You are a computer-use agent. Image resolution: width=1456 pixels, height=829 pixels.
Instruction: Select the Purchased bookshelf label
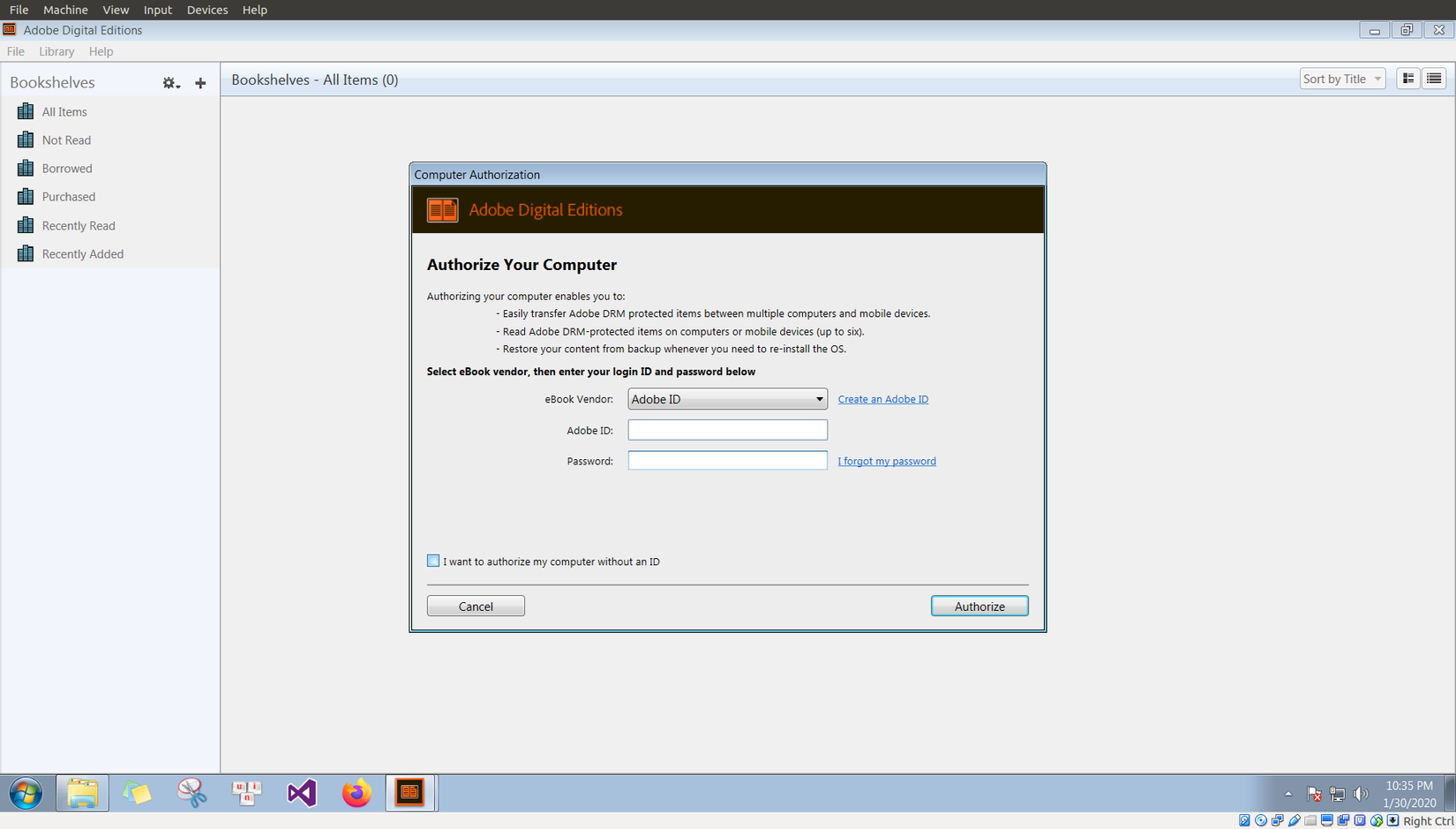click(69, 196)
